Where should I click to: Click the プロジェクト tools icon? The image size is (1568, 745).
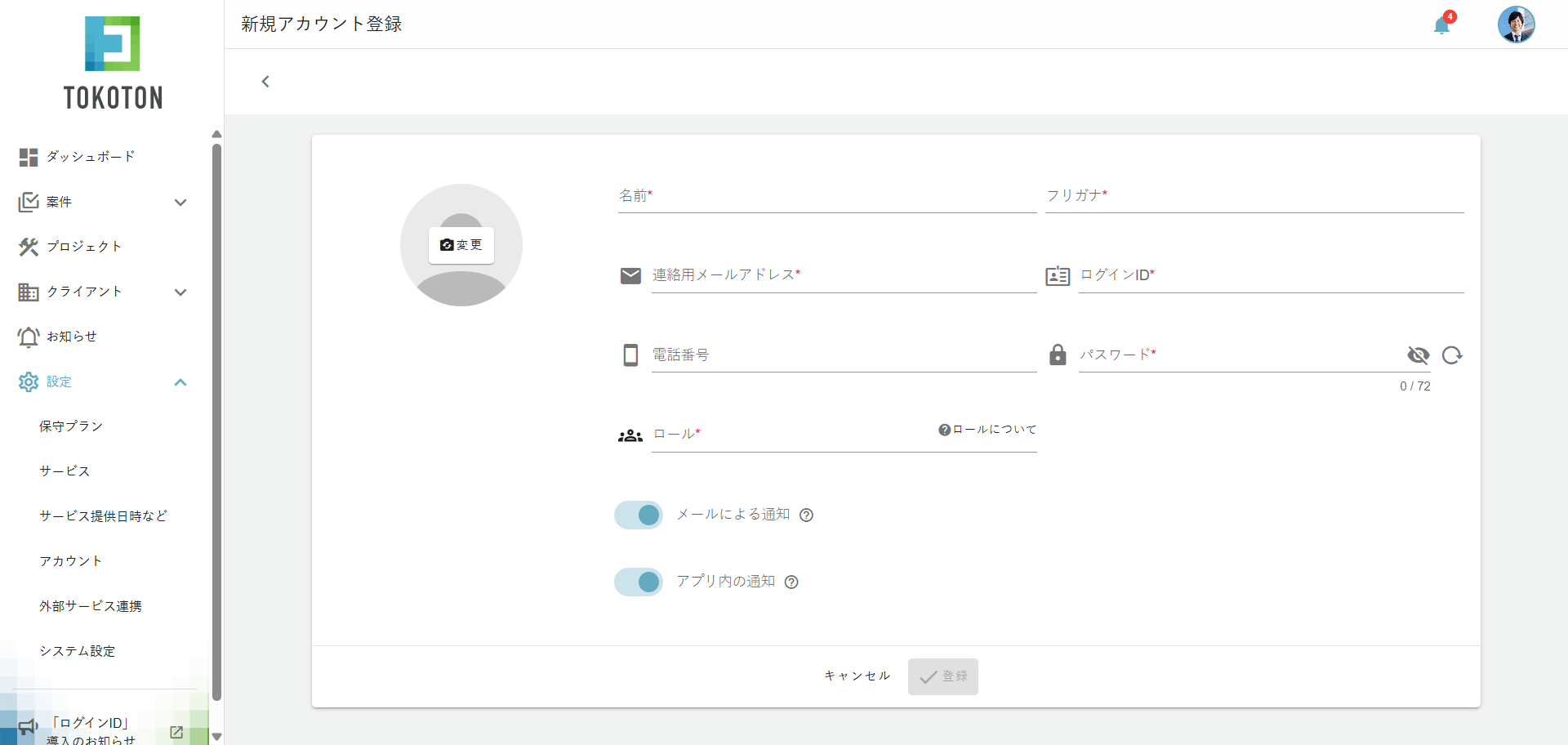(x=29, y=247)
